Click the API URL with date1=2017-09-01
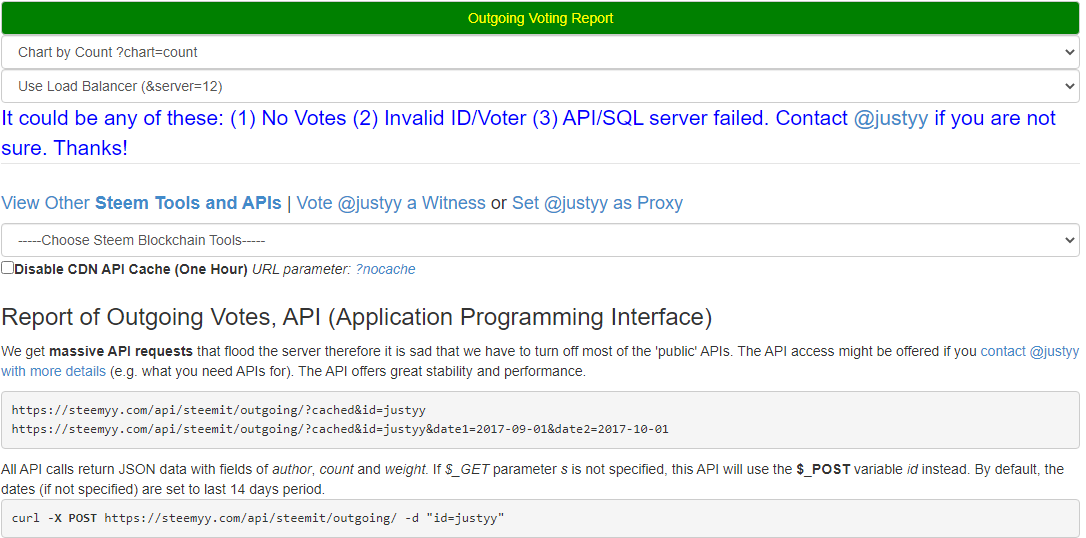 click(x=340, y=429)
